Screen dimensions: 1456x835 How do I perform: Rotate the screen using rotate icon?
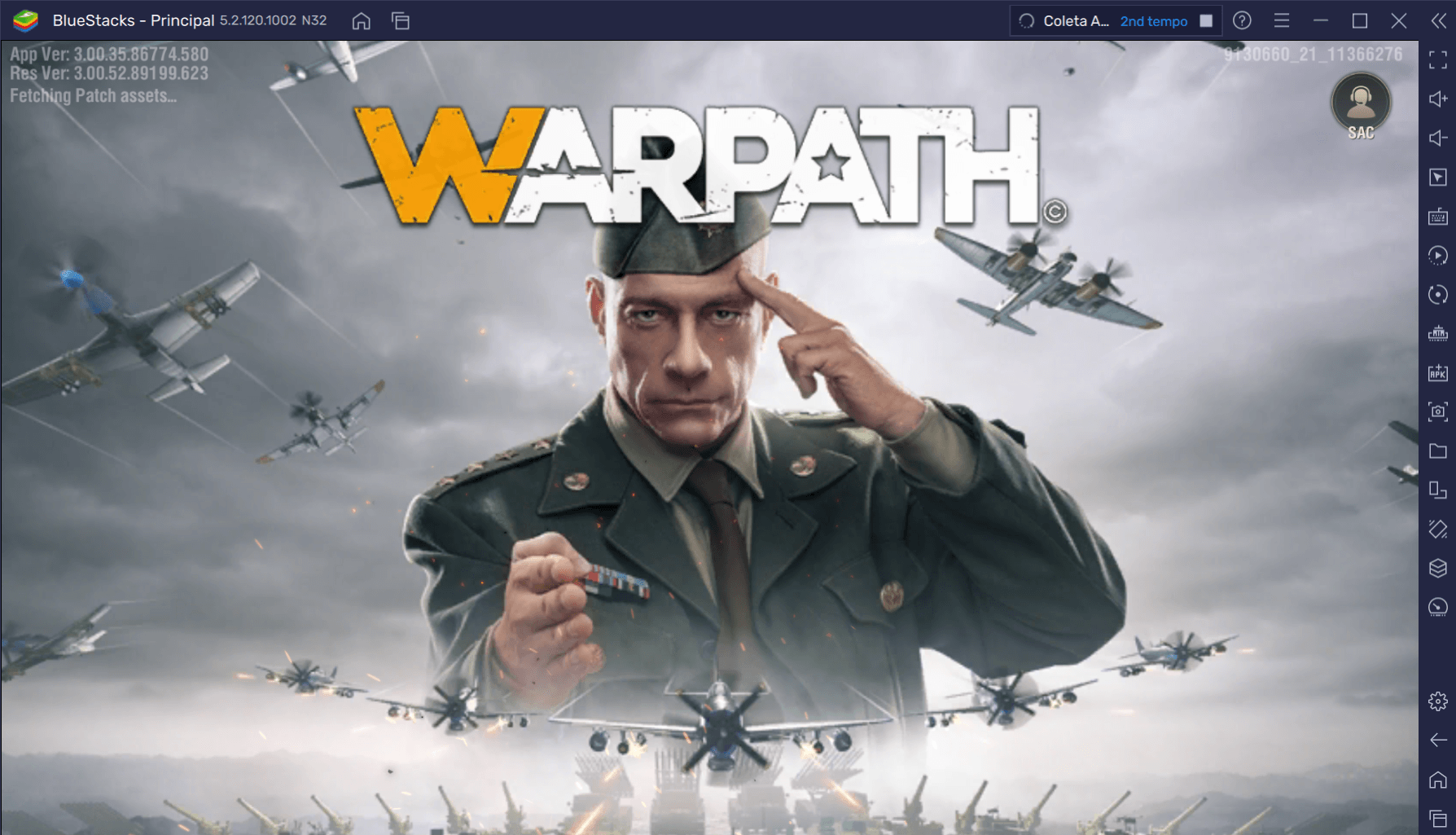click(1438, 490)
